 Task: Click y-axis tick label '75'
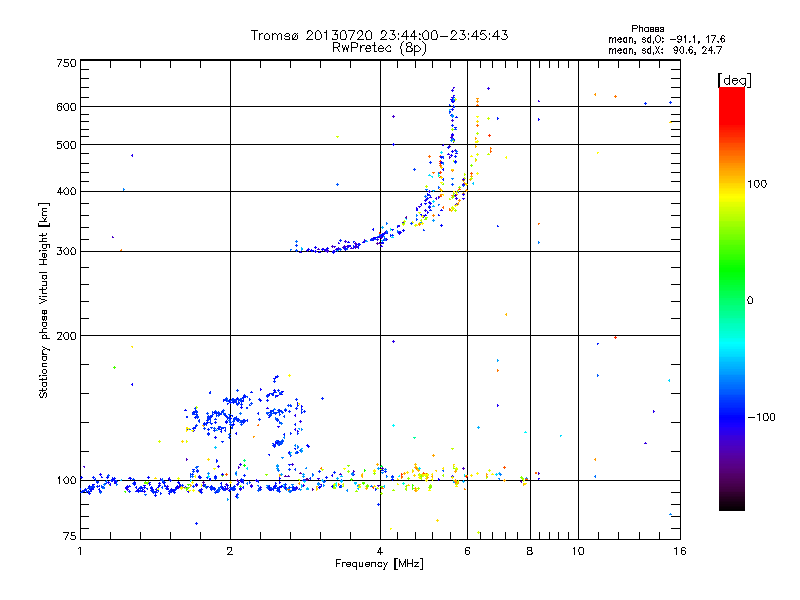click(x=70, y=536)
